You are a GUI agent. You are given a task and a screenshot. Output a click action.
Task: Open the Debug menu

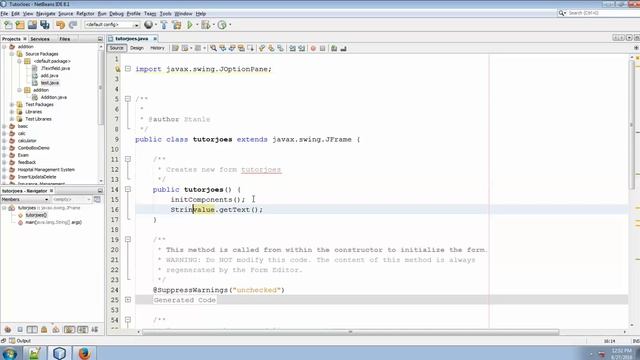(116, 13)
